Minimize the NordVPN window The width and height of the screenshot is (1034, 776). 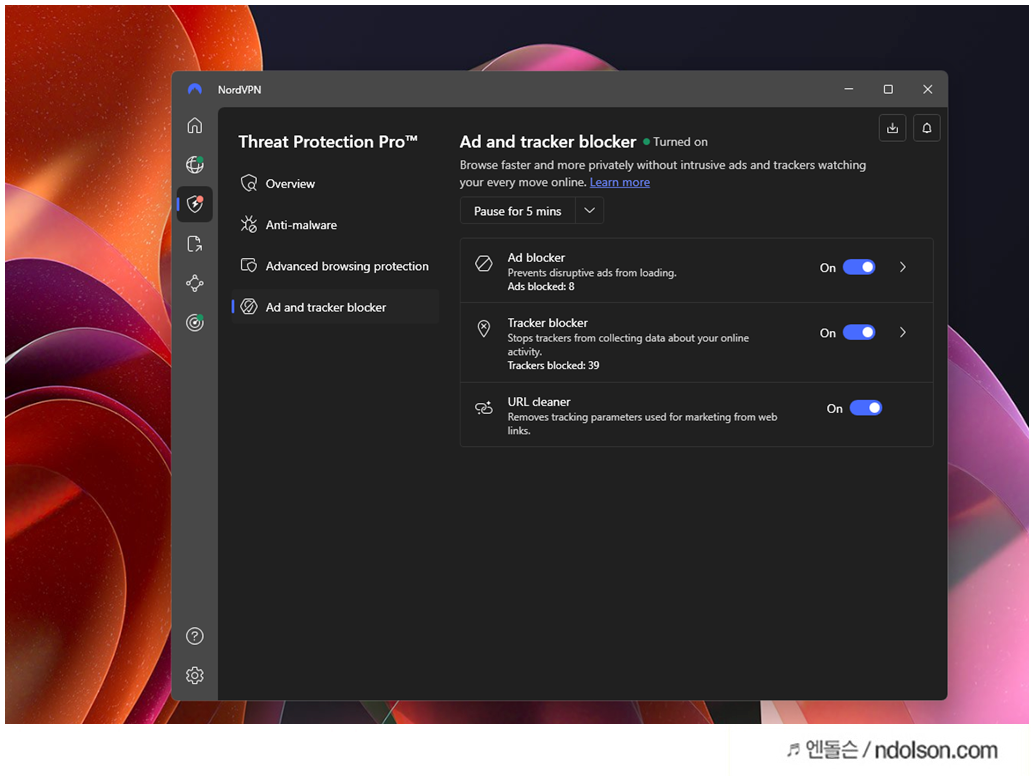[849, 89]
